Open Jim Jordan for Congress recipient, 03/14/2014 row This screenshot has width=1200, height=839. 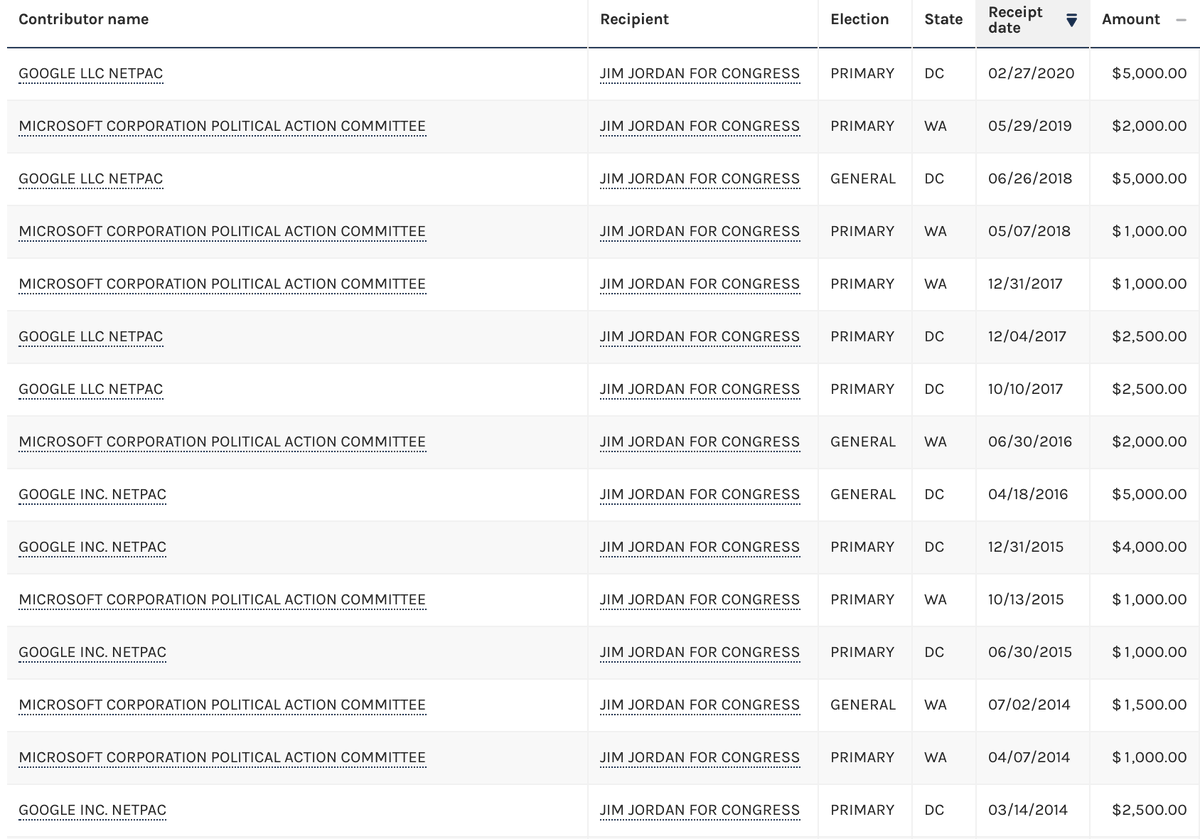(700, 810)
